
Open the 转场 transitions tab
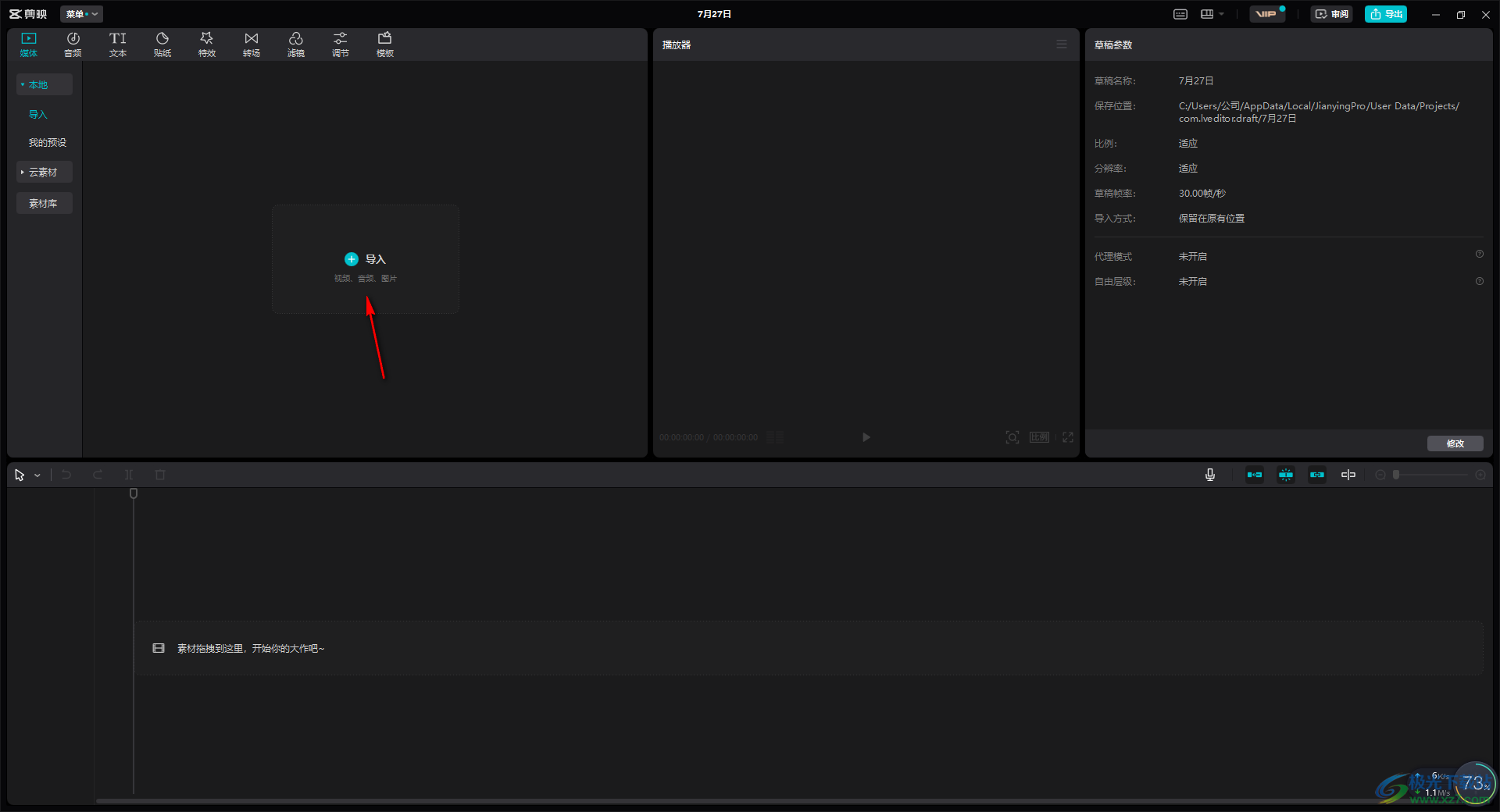pos(252,45)
